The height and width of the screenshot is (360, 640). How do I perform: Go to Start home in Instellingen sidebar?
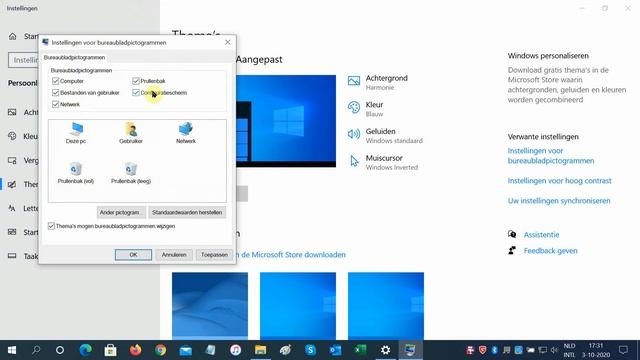(13, 36)
